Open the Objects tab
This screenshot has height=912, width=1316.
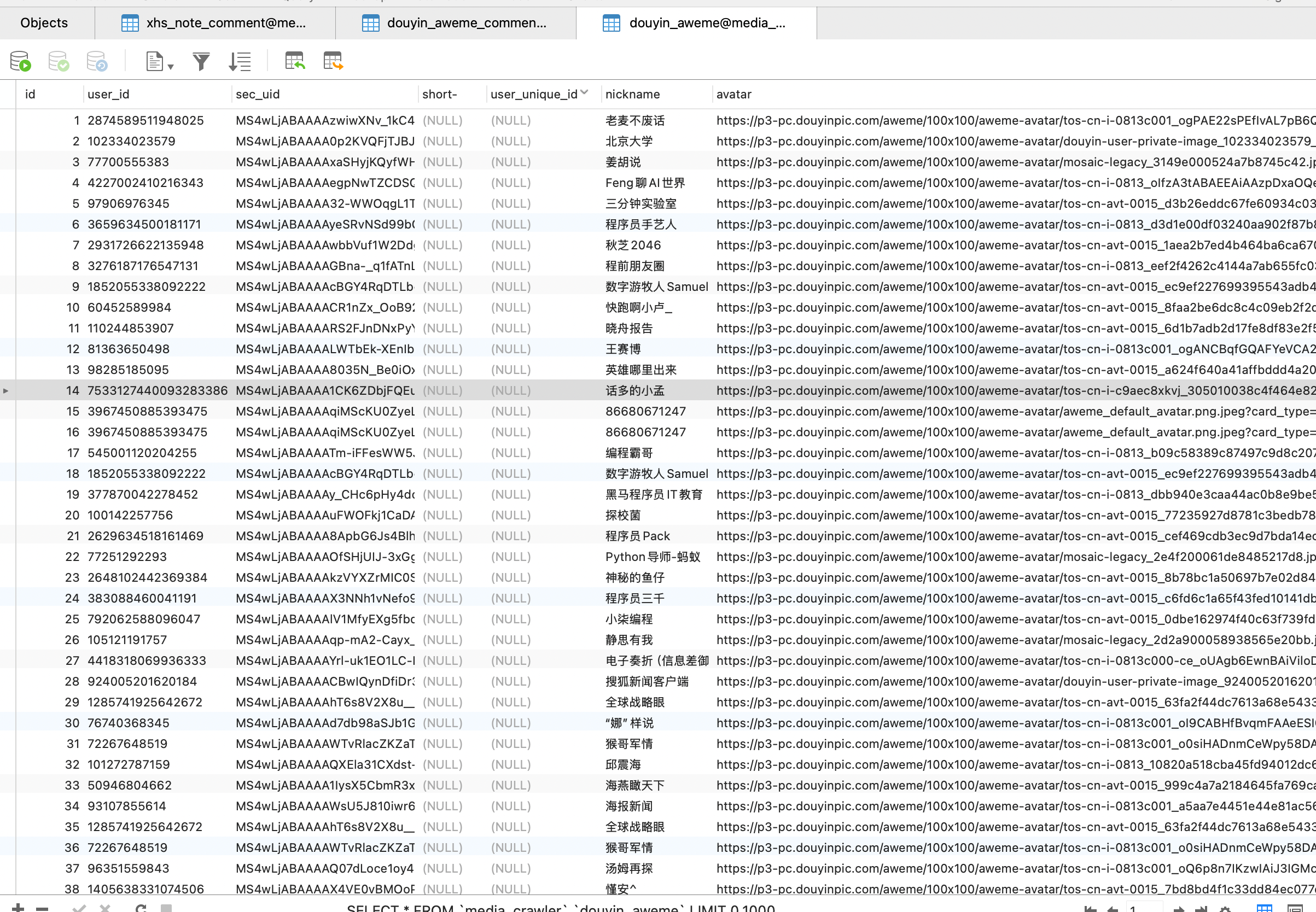click(44, 23)
